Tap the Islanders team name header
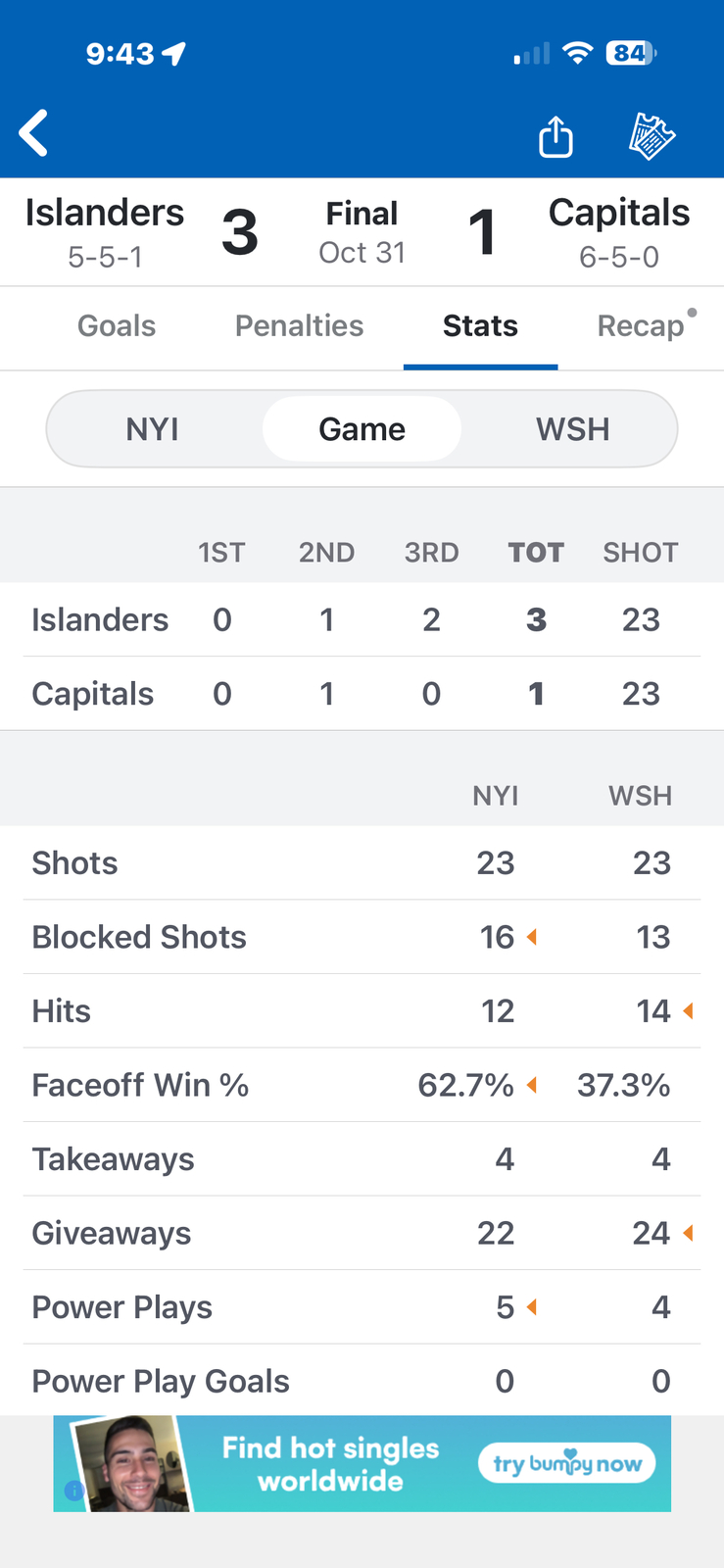 [105, 214]
